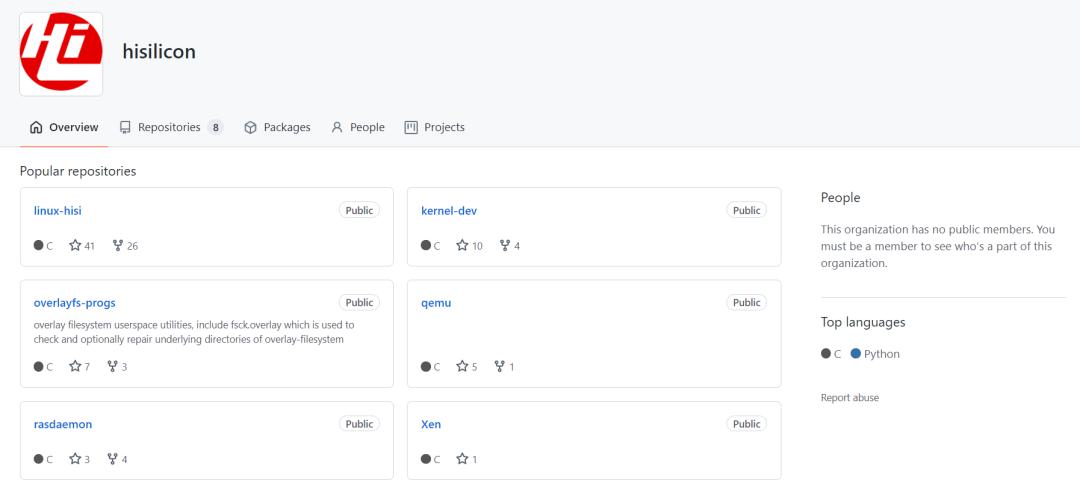Click the fork icon on rasdaemon
Viewport: 1080px width, 504px height.
(113, 459)
